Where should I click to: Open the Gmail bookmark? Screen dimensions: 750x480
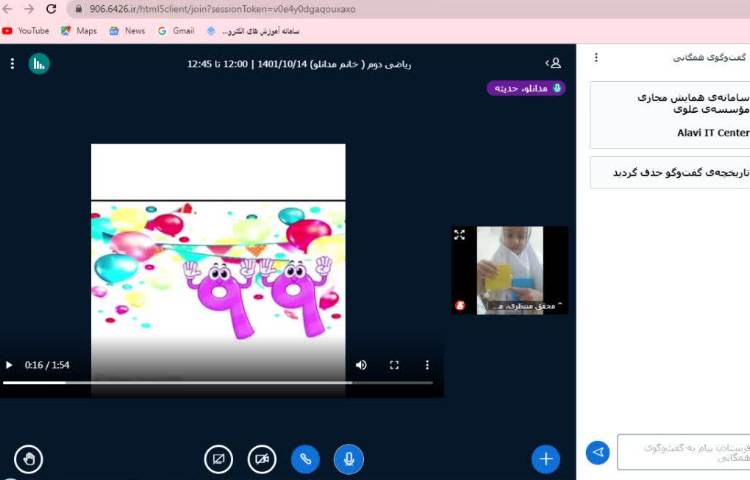click(x=175, y=31)
